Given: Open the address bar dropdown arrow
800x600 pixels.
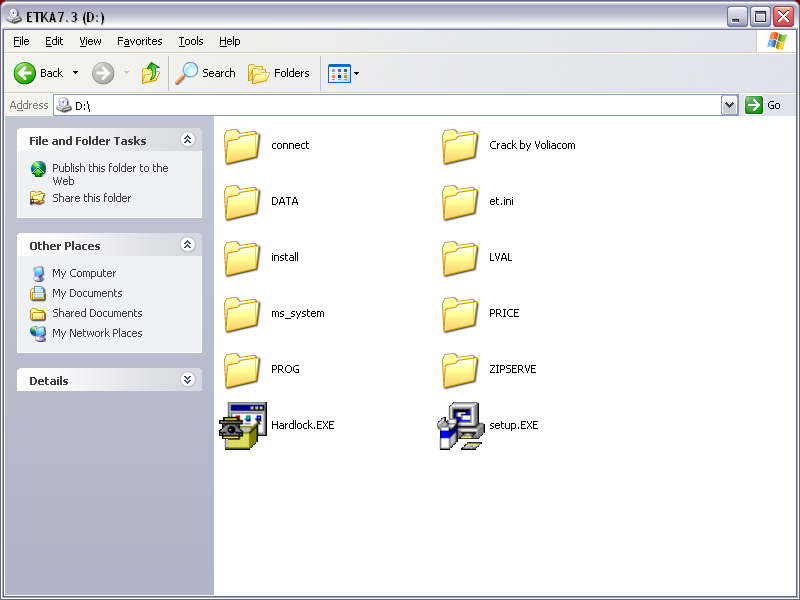Looking at the screenshot, I should (729, 105).
